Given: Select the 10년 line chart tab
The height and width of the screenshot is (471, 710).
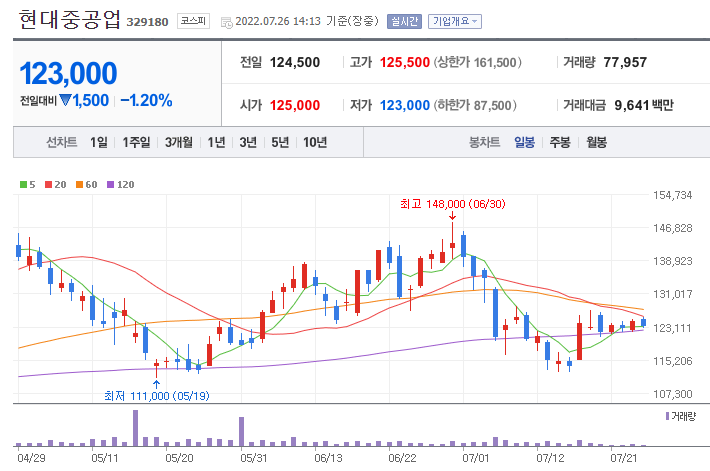Looking at the screenshot, I should pyautogui.click(x=315, y=142).
